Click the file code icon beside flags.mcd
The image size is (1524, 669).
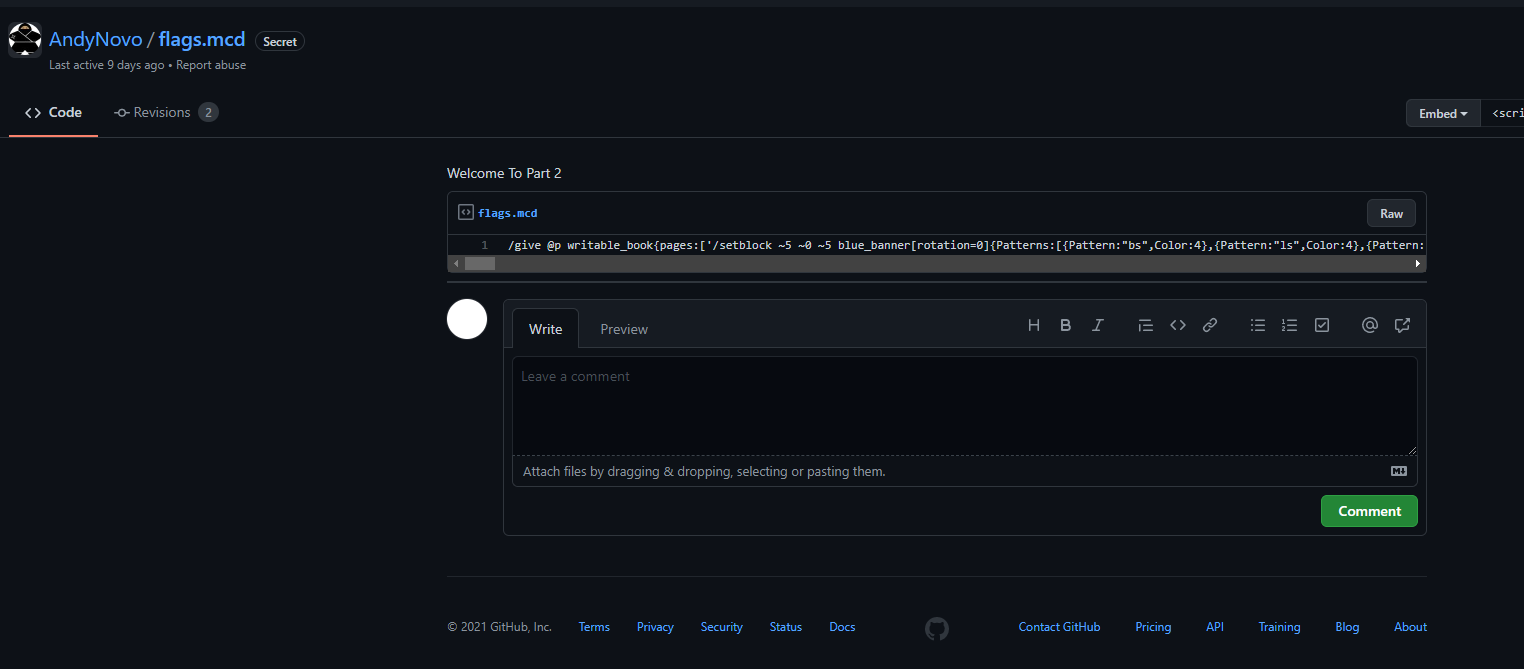(x=465, y=212)
